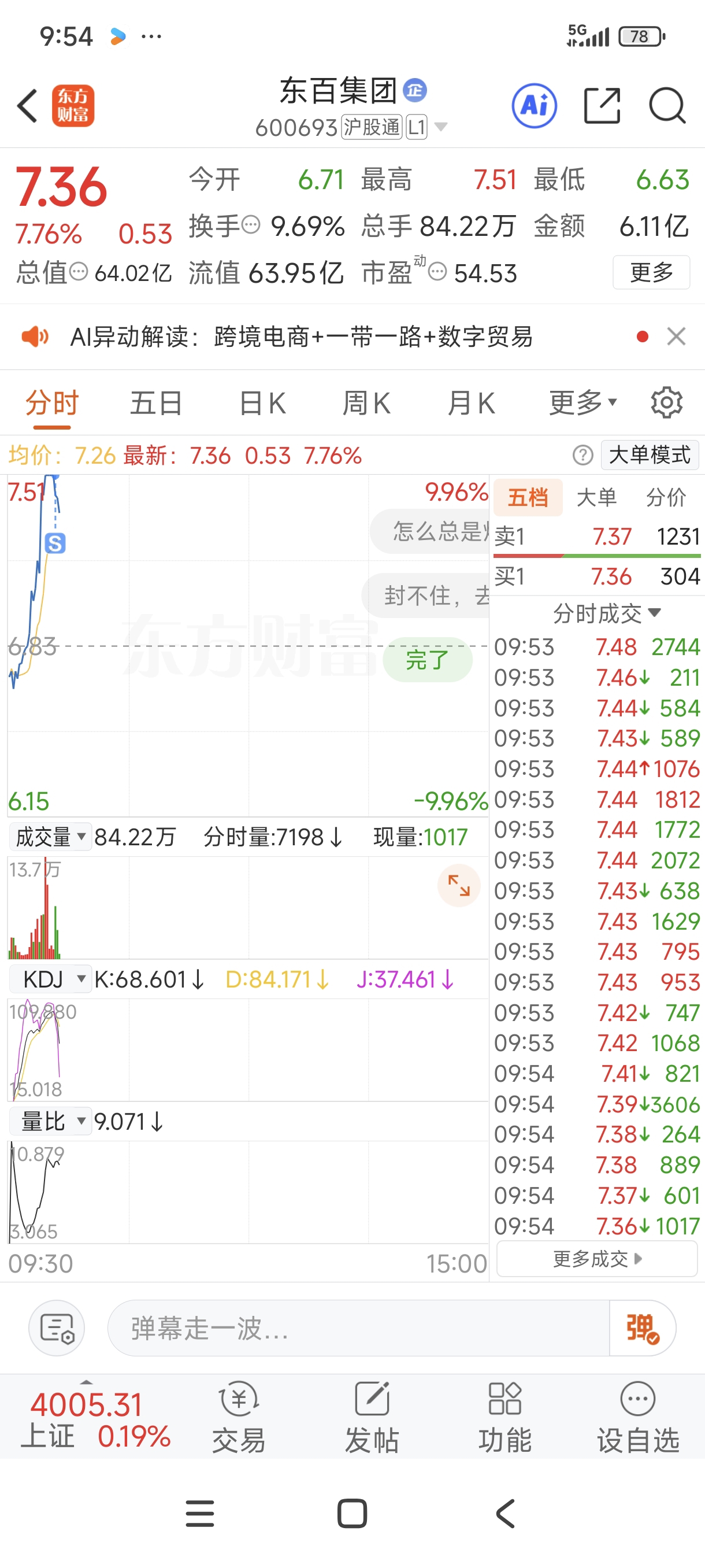
Task: Switch to 周K chart tab
Action: point(366,404)
